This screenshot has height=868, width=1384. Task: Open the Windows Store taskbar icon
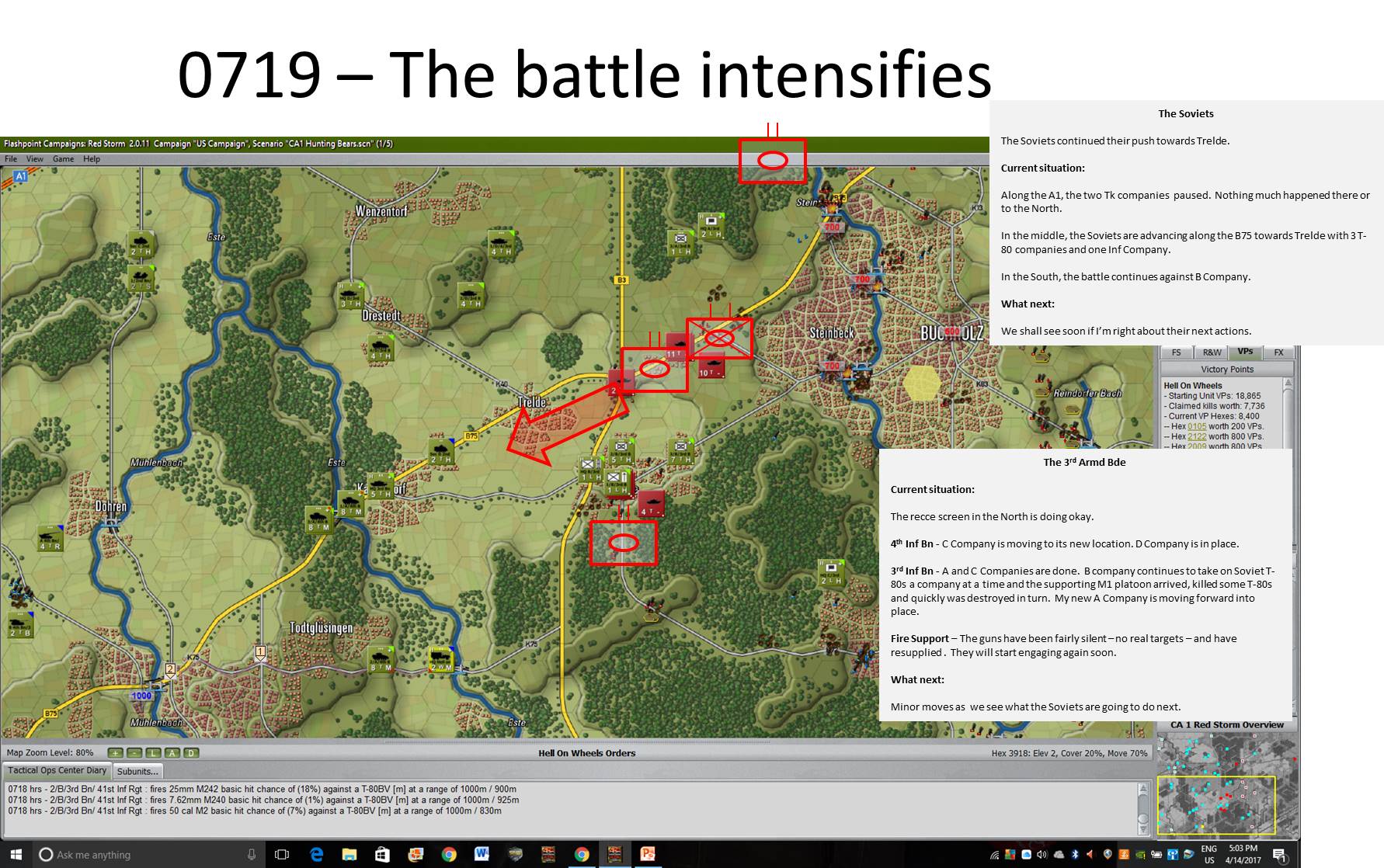tap(382, 855)
